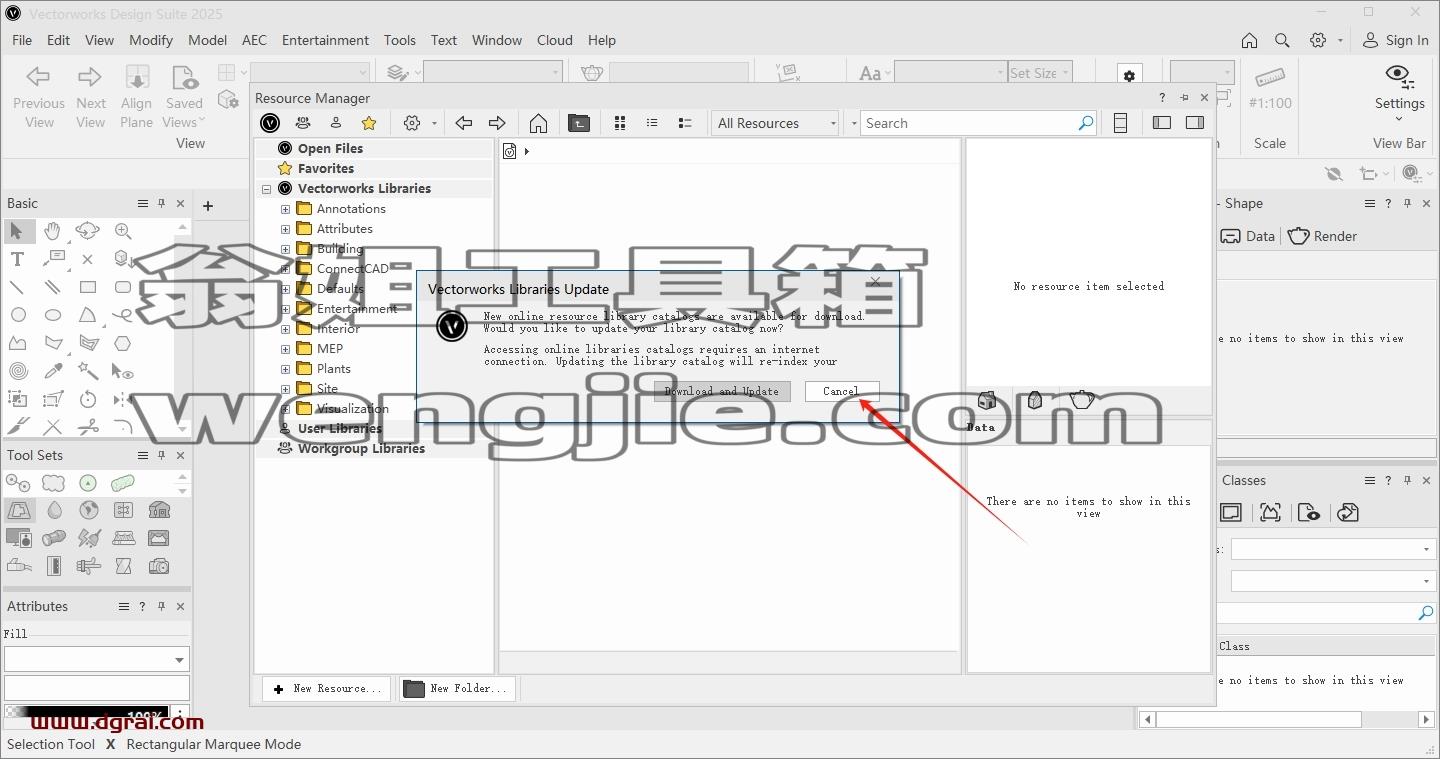The height and width of the screenshot is (759, 1440).
Task: Open Settings in the View Bar
Action: 1399,91
